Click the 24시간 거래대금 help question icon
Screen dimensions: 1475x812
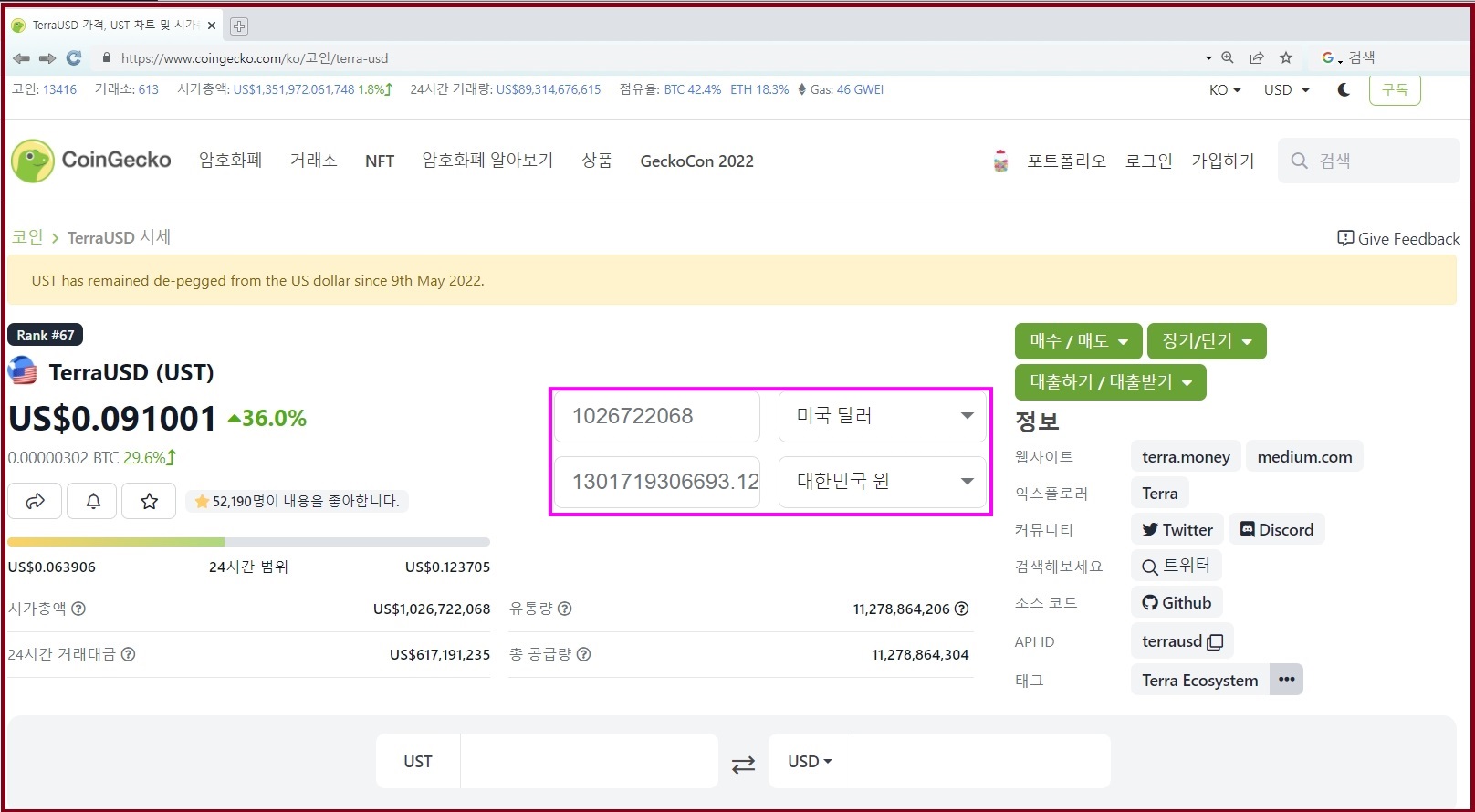click(x=129, y=654)
